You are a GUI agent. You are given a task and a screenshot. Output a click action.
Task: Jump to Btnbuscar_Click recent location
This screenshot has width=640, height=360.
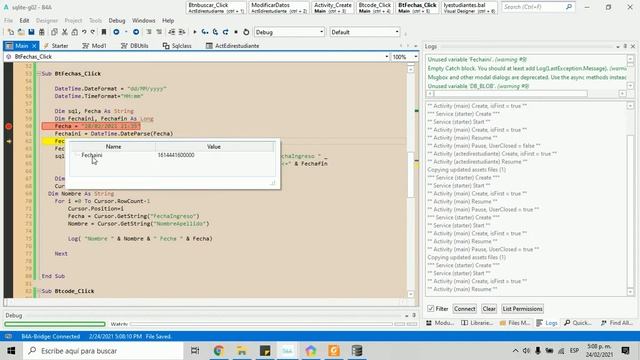point(216,8)
